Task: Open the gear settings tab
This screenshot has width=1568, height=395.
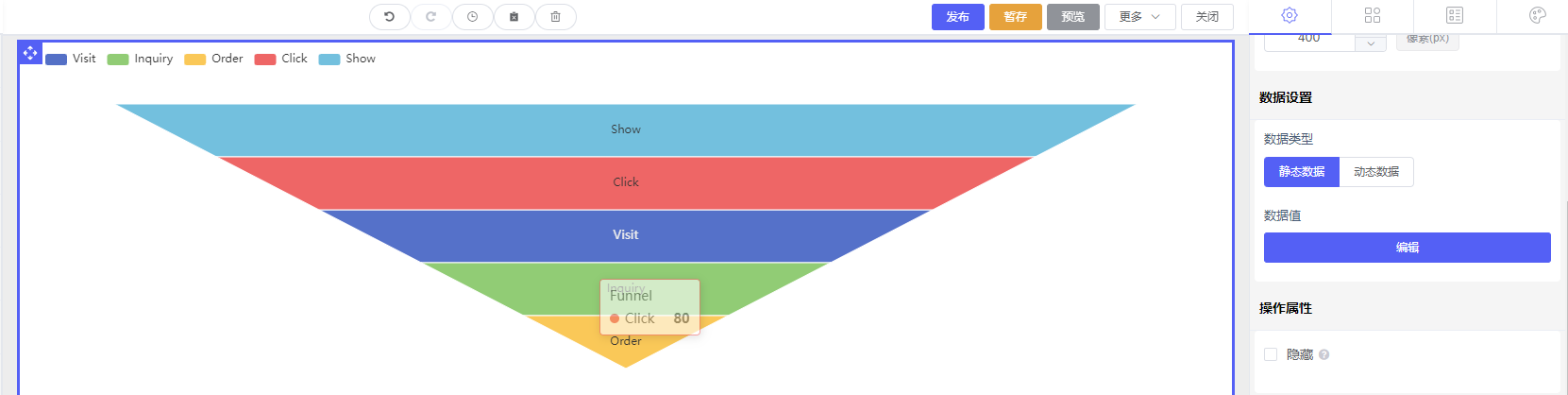Action: 1290,15
